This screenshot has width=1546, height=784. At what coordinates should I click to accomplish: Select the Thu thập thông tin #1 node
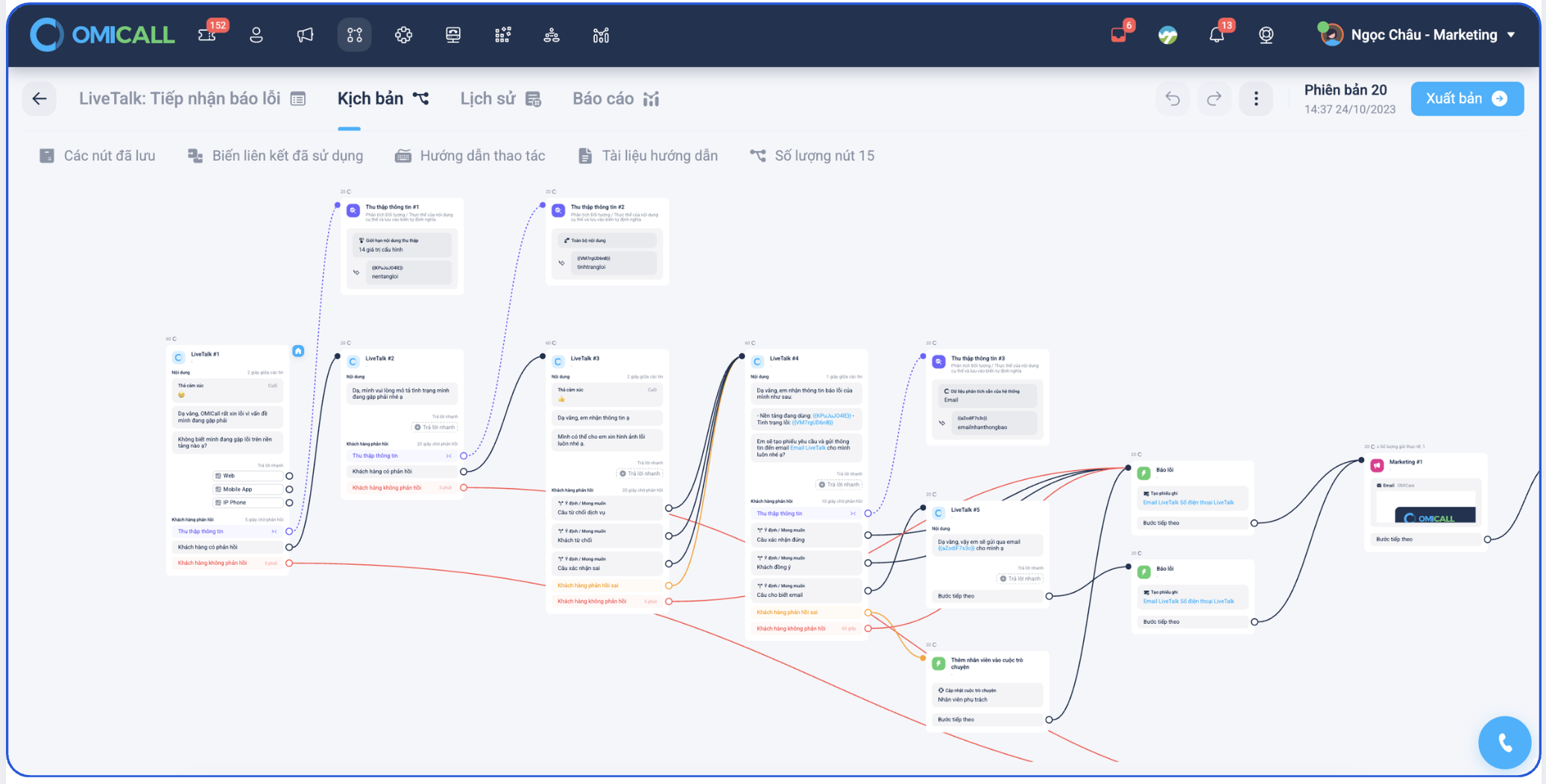point(402,246)
